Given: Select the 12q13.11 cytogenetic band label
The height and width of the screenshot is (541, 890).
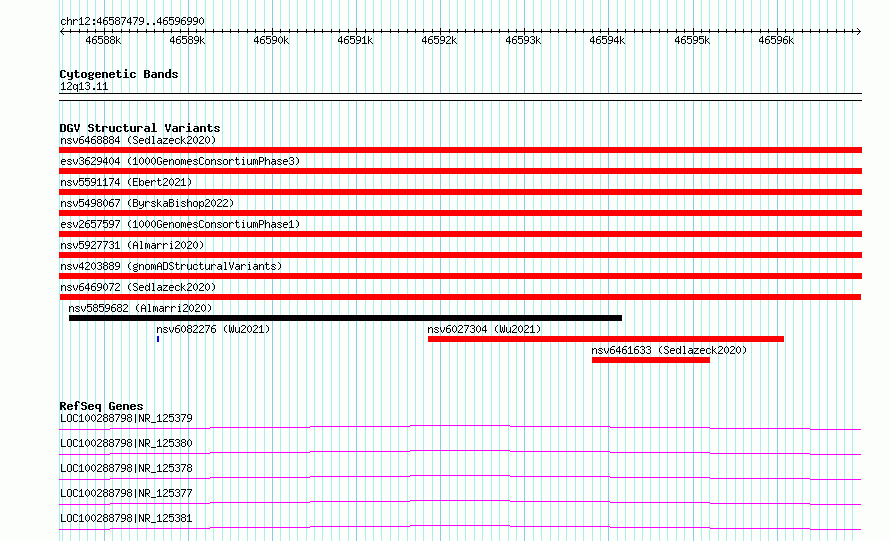Looking at the screenshot, I should (84, 86).
